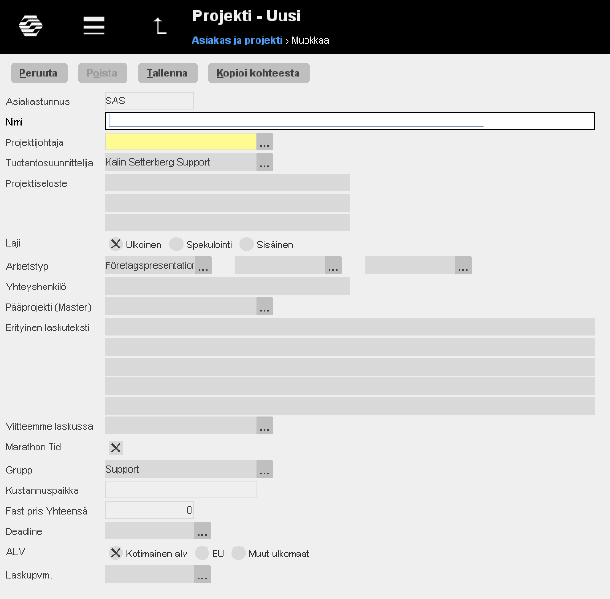
Task: Click the Peruuta button
Action: pyautogui.click(x=39, y=73)
